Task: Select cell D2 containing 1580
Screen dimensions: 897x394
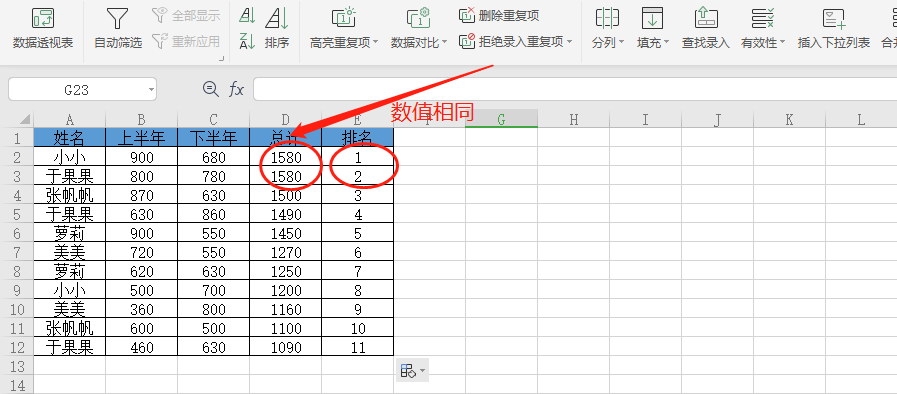Action: click(x=285, y=157)
